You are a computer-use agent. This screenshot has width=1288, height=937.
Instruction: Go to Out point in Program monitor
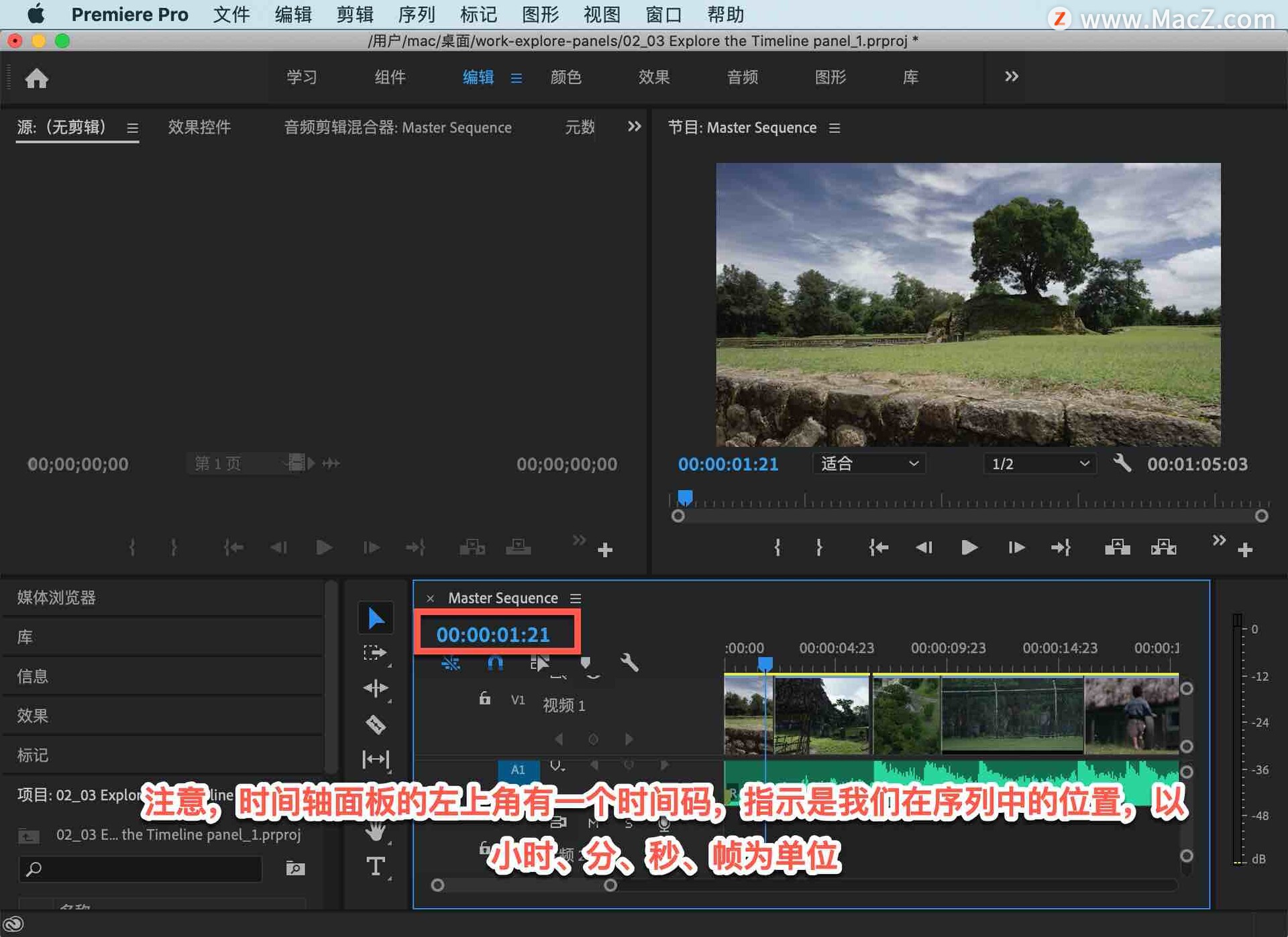click(1061, 547)
